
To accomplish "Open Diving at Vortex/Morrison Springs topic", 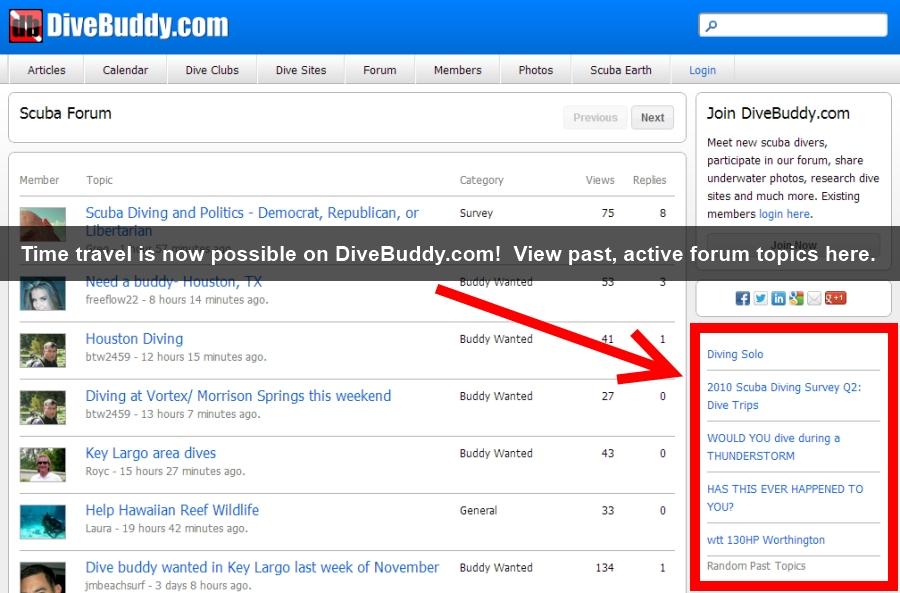I will click(238, 396).
